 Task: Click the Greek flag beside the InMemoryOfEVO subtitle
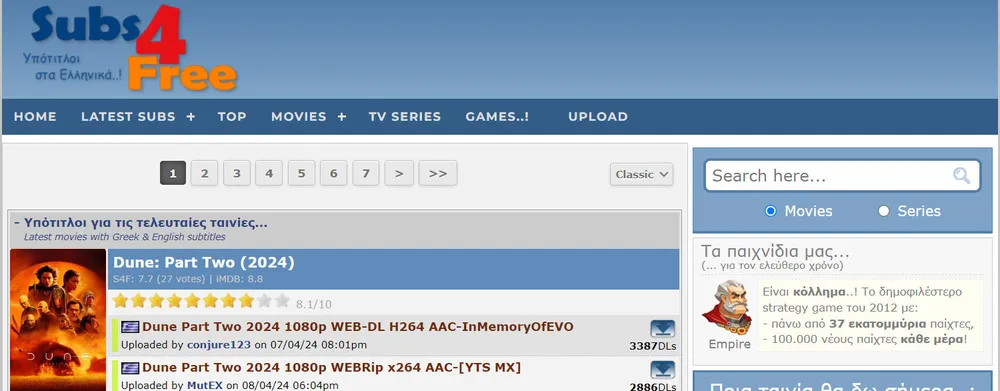tap(130, 327)
